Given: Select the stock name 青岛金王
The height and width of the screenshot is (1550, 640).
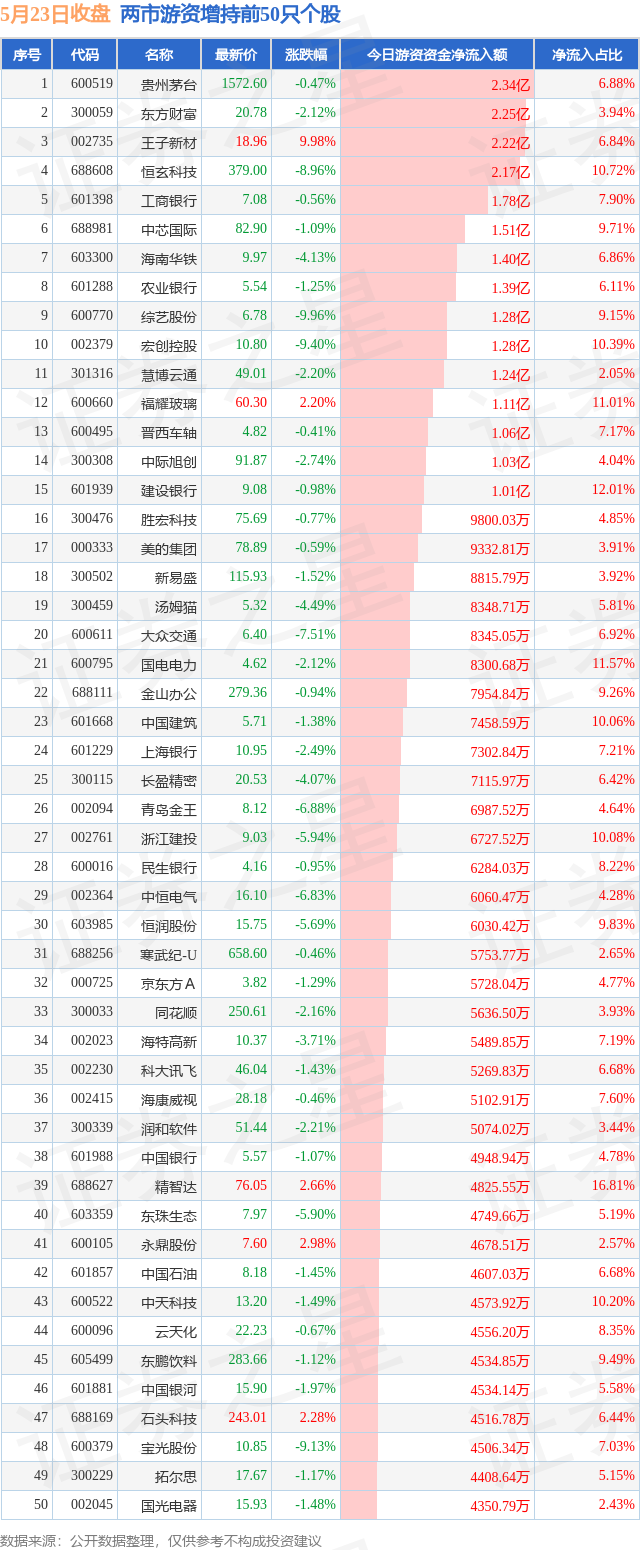Looking at the screenshot, I should [x=169, y=809].
